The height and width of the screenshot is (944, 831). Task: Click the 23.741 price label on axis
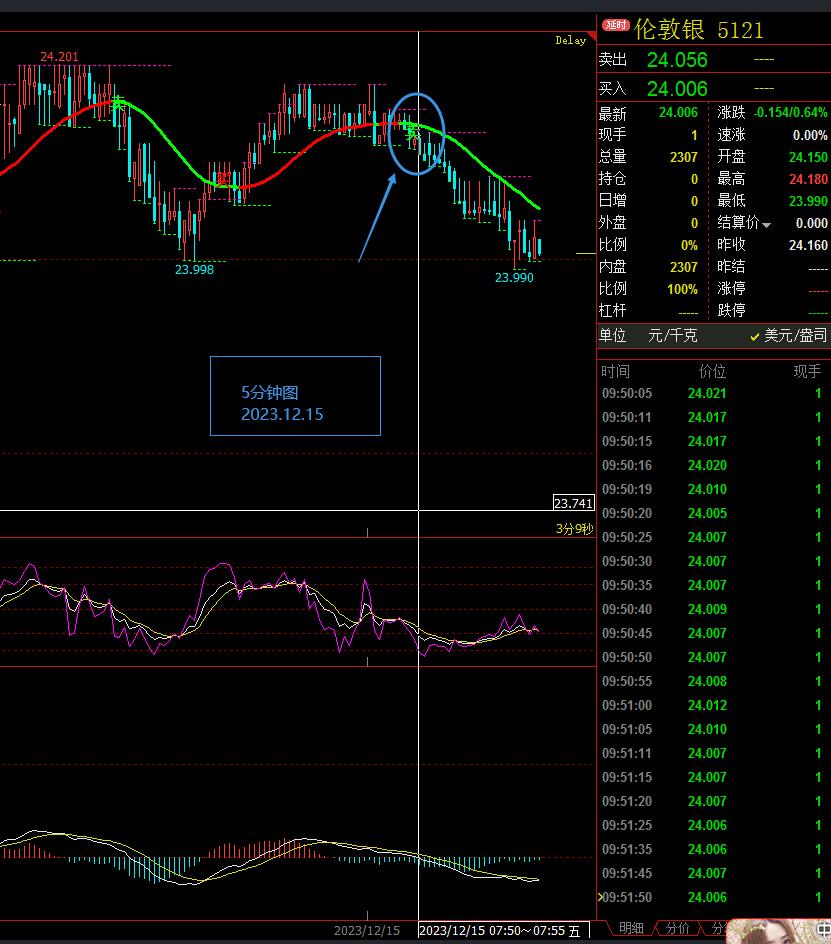click(573, 503)
